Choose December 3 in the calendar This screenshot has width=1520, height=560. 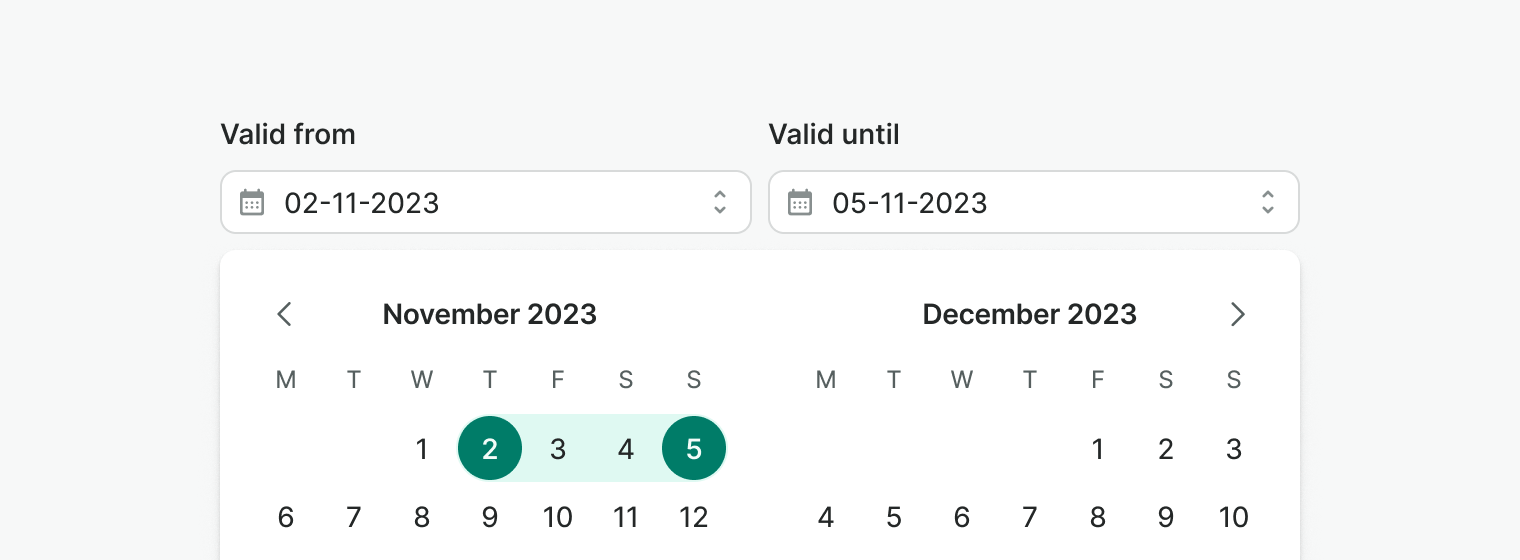click(1234, 449)
